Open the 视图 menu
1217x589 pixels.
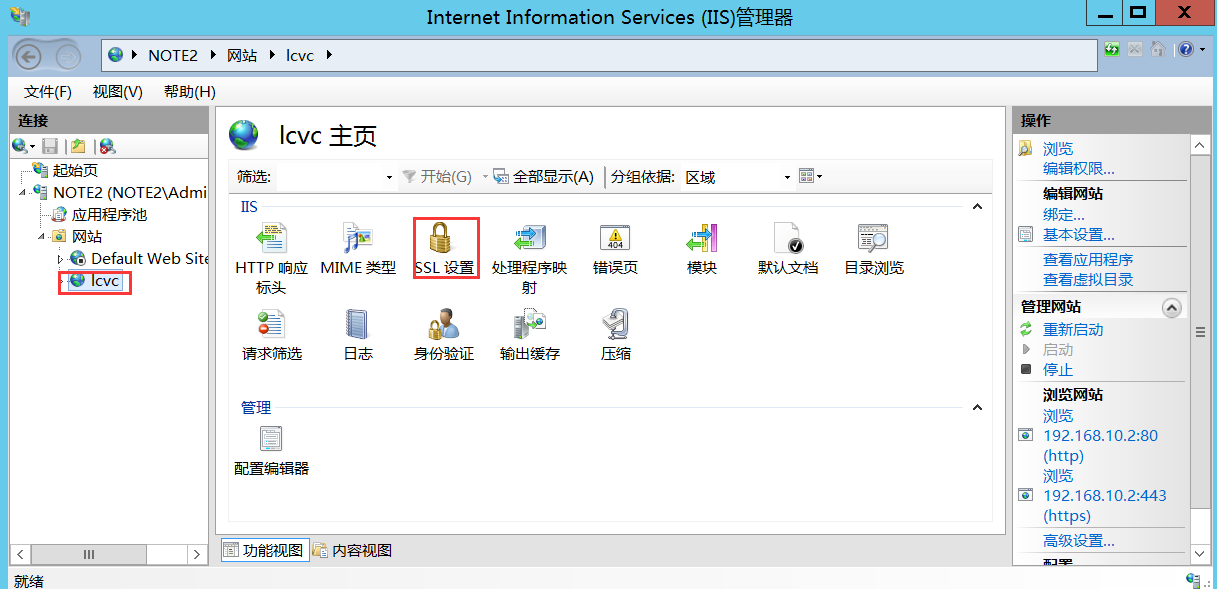(x=115, y=91)
